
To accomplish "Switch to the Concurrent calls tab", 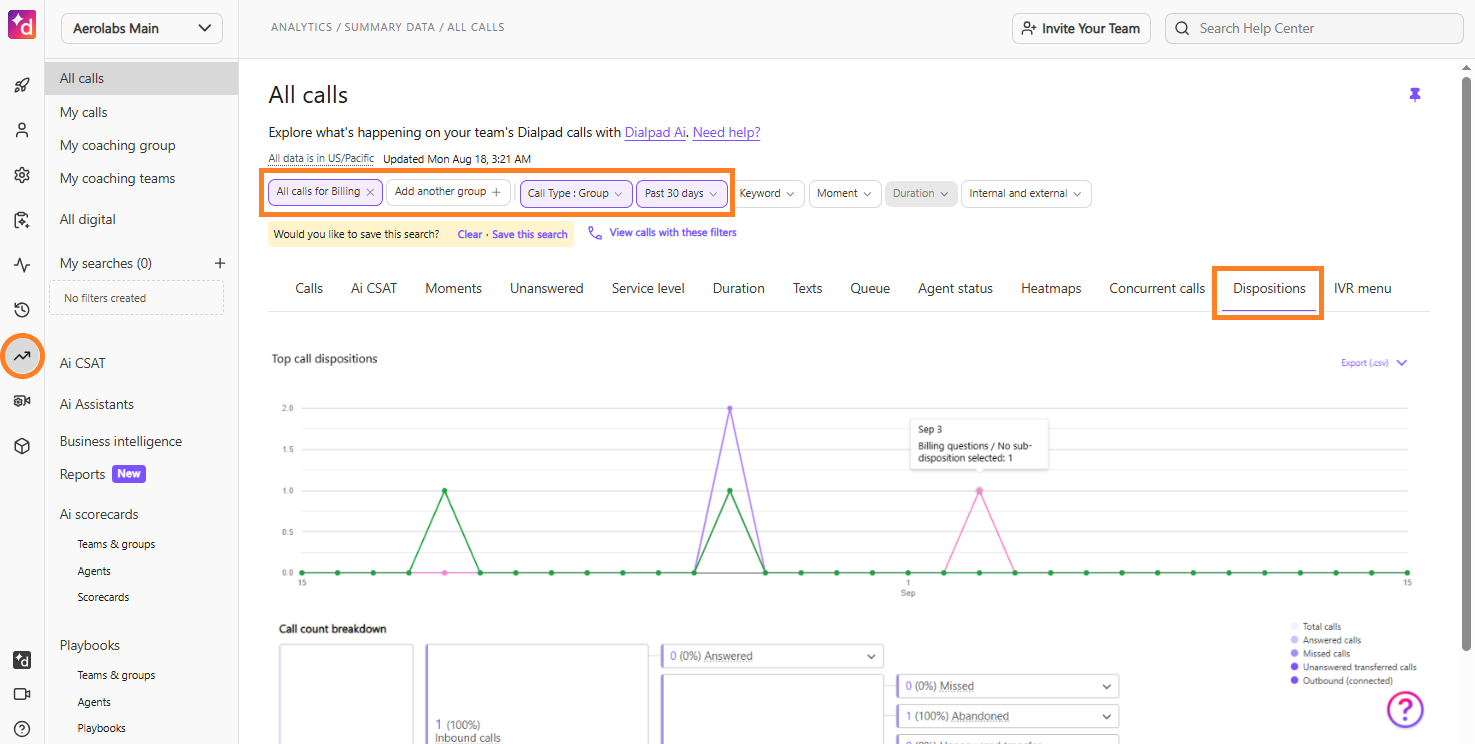I will click(1157, 288).
